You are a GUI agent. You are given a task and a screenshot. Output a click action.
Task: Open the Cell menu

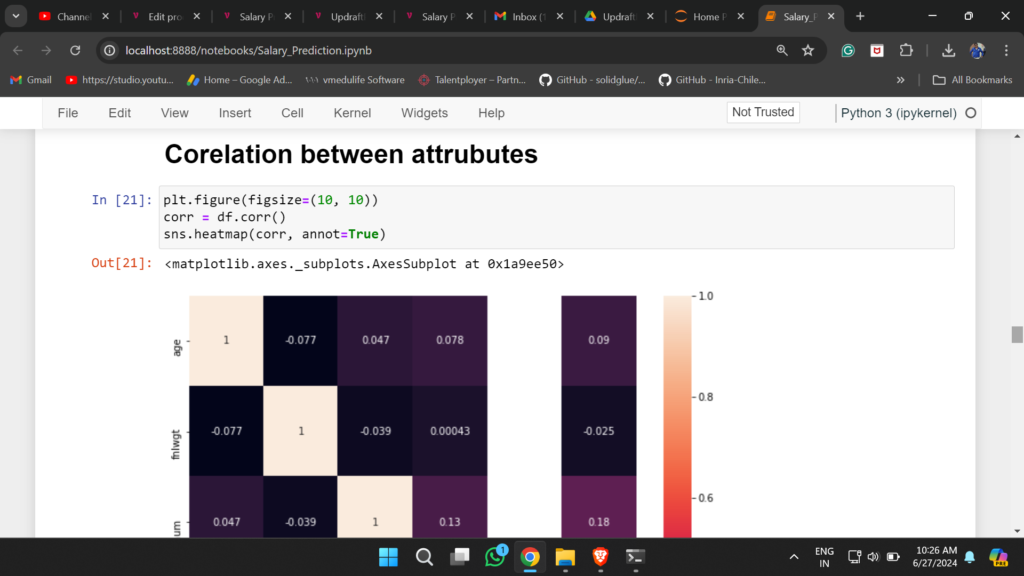[x=292, y=113]
